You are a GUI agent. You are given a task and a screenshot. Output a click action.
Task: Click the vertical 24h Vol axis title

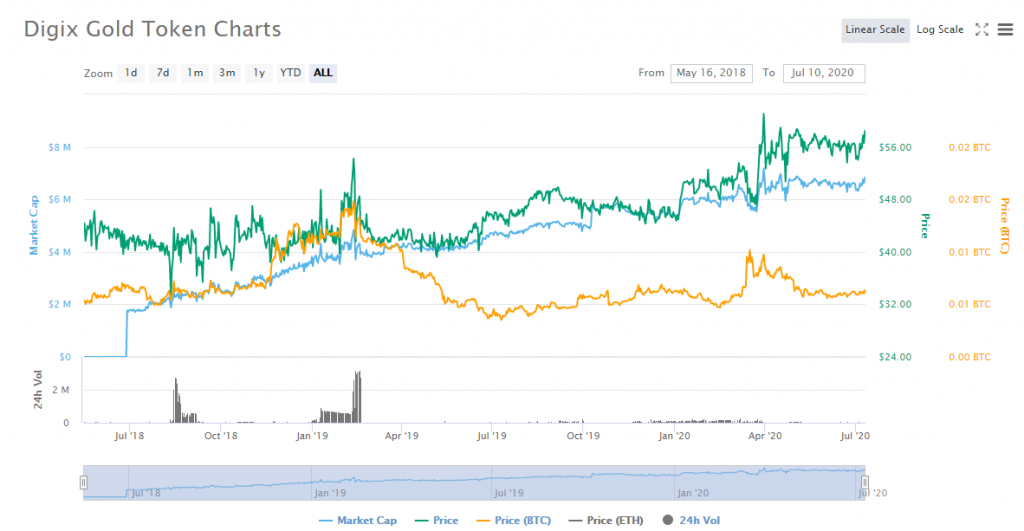click(38, 390)
